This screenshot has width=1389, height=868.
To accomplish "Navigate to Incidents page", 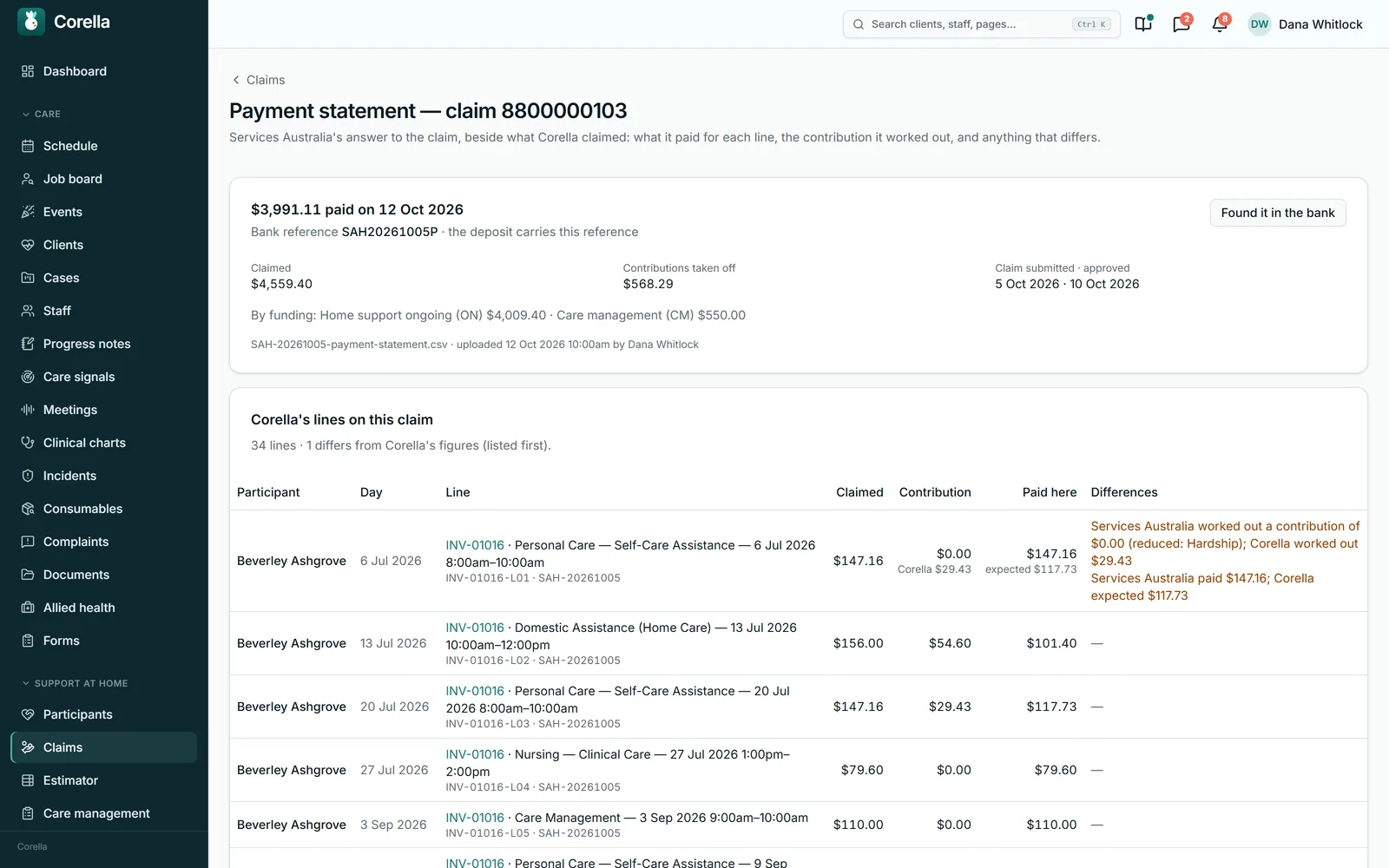I will pos(104,476).
